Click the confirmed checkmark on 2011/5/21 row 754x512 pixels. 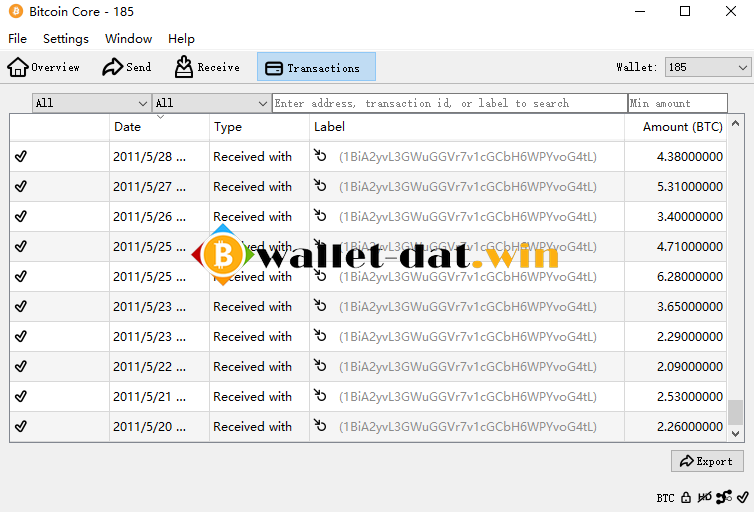(21, 396)
